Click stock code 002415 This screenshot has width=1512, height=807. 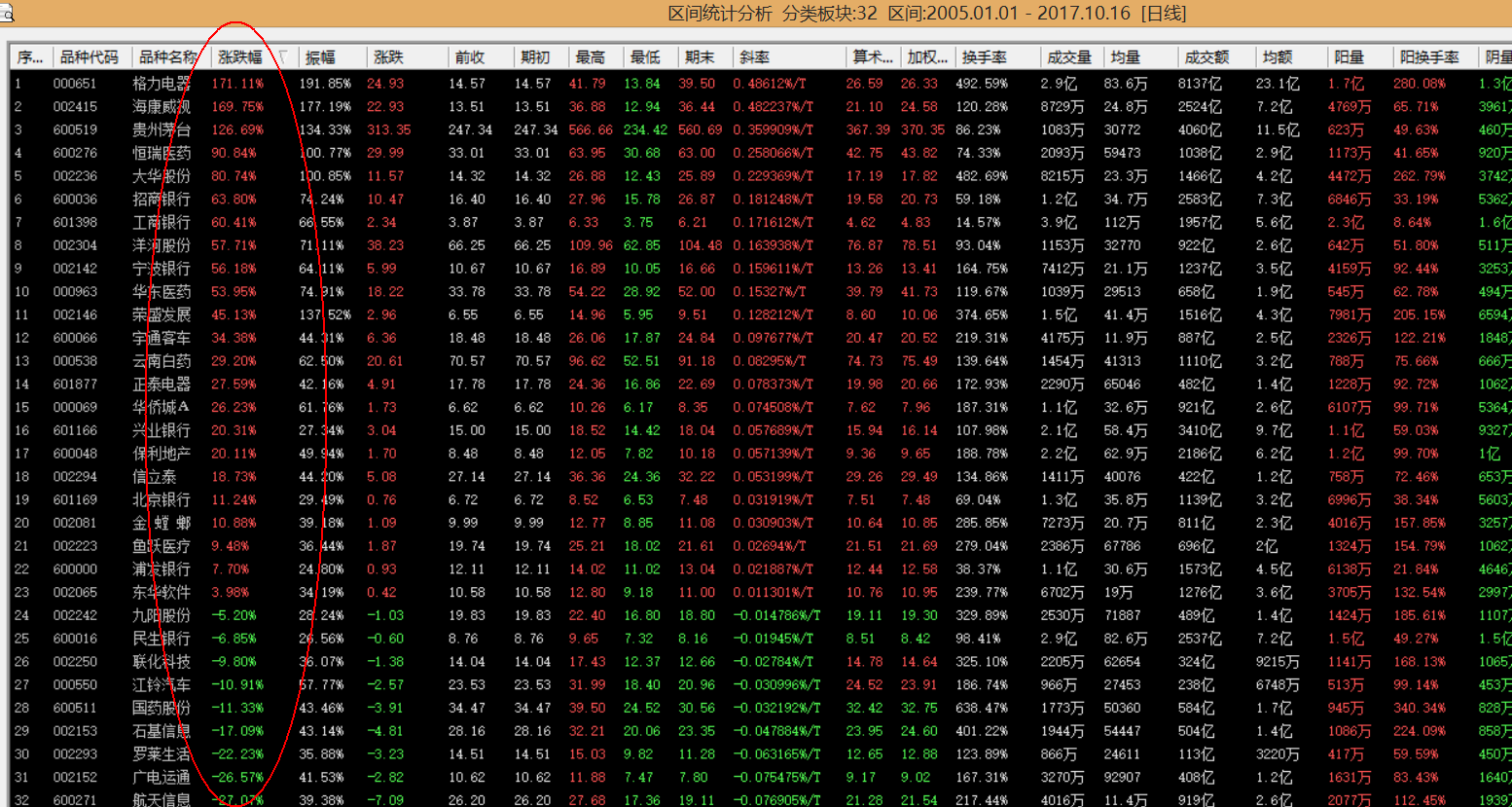click(75, 107)
